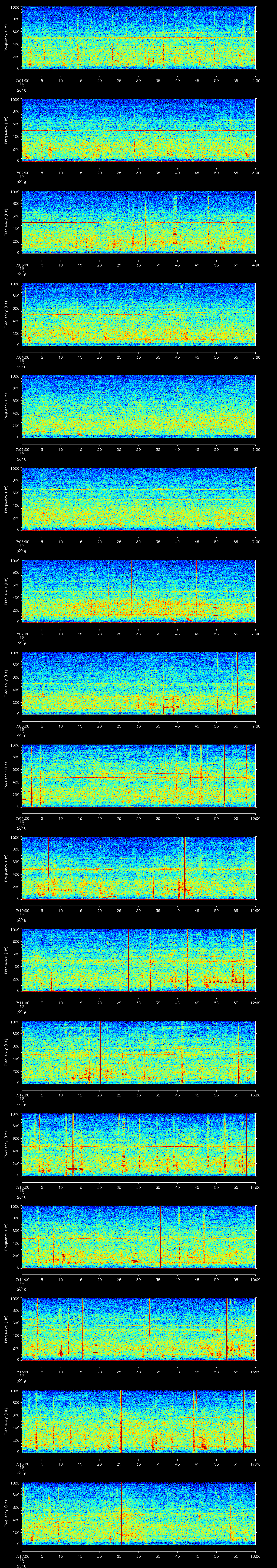Choose the 7:08:00 spectrogram plot
This screenshot has height=1568, width=277.
139,683
